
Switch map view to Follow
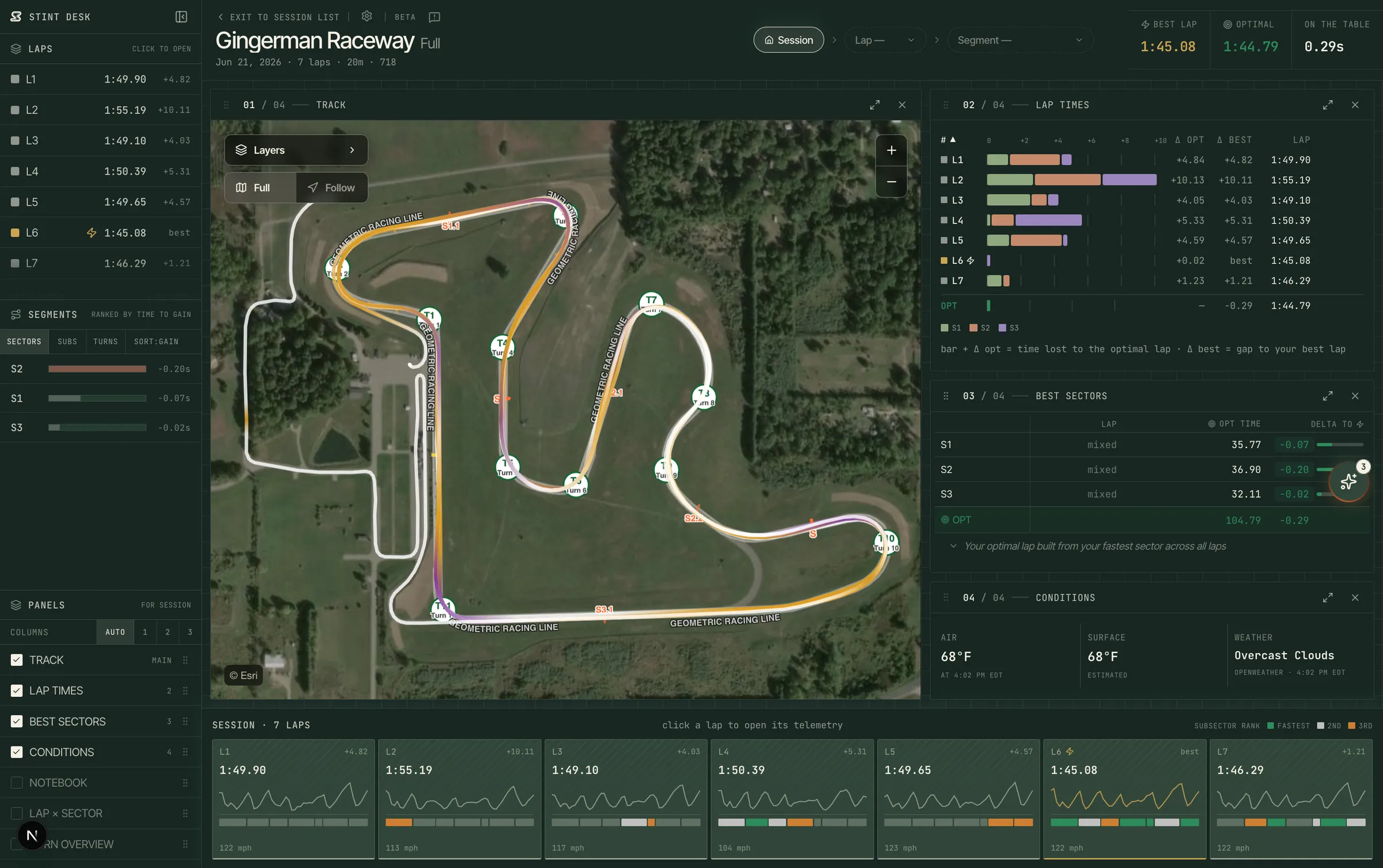pos(332,188)
